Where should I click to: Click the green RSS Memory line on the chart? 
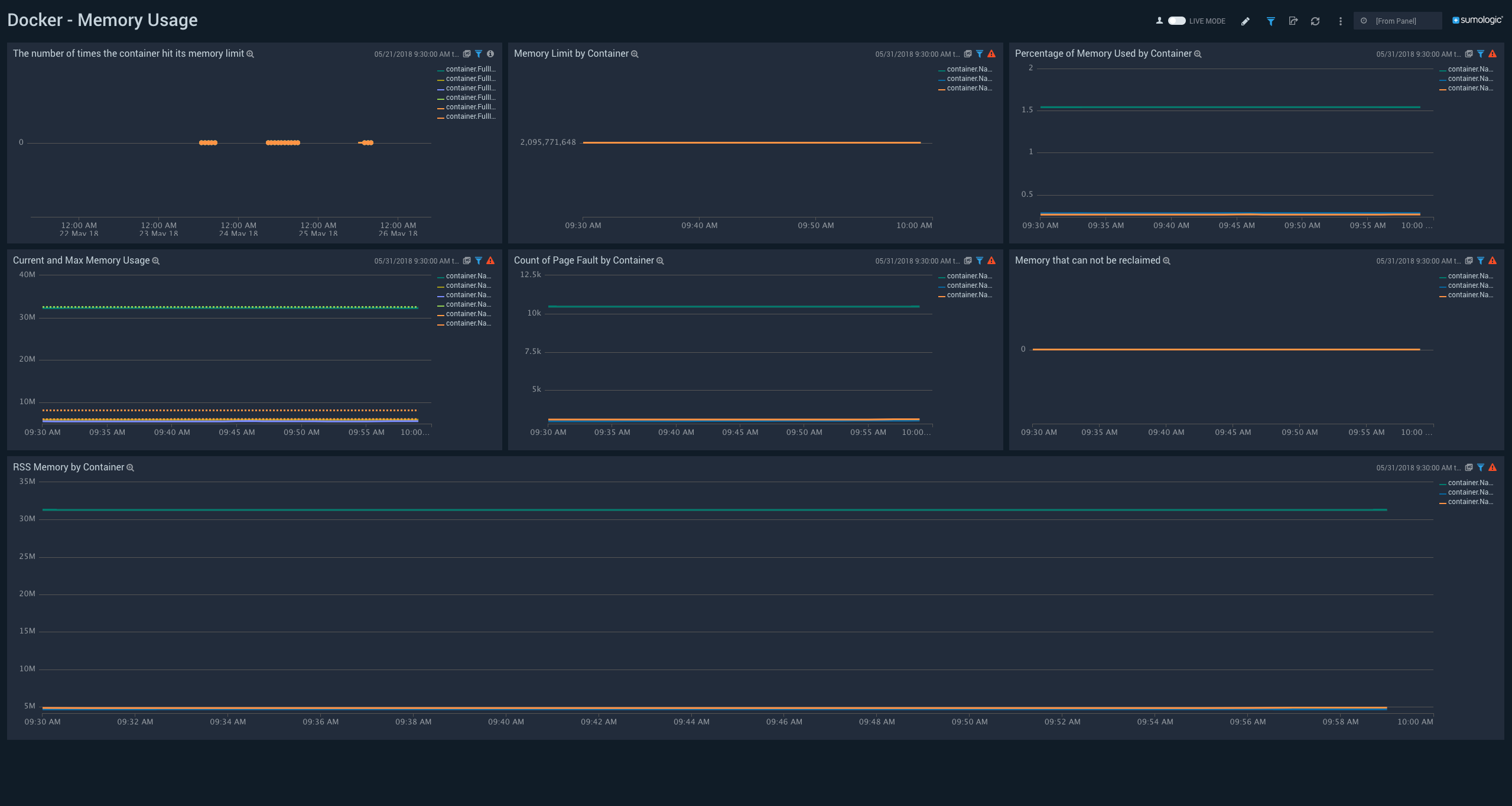(x=709, y=509)
